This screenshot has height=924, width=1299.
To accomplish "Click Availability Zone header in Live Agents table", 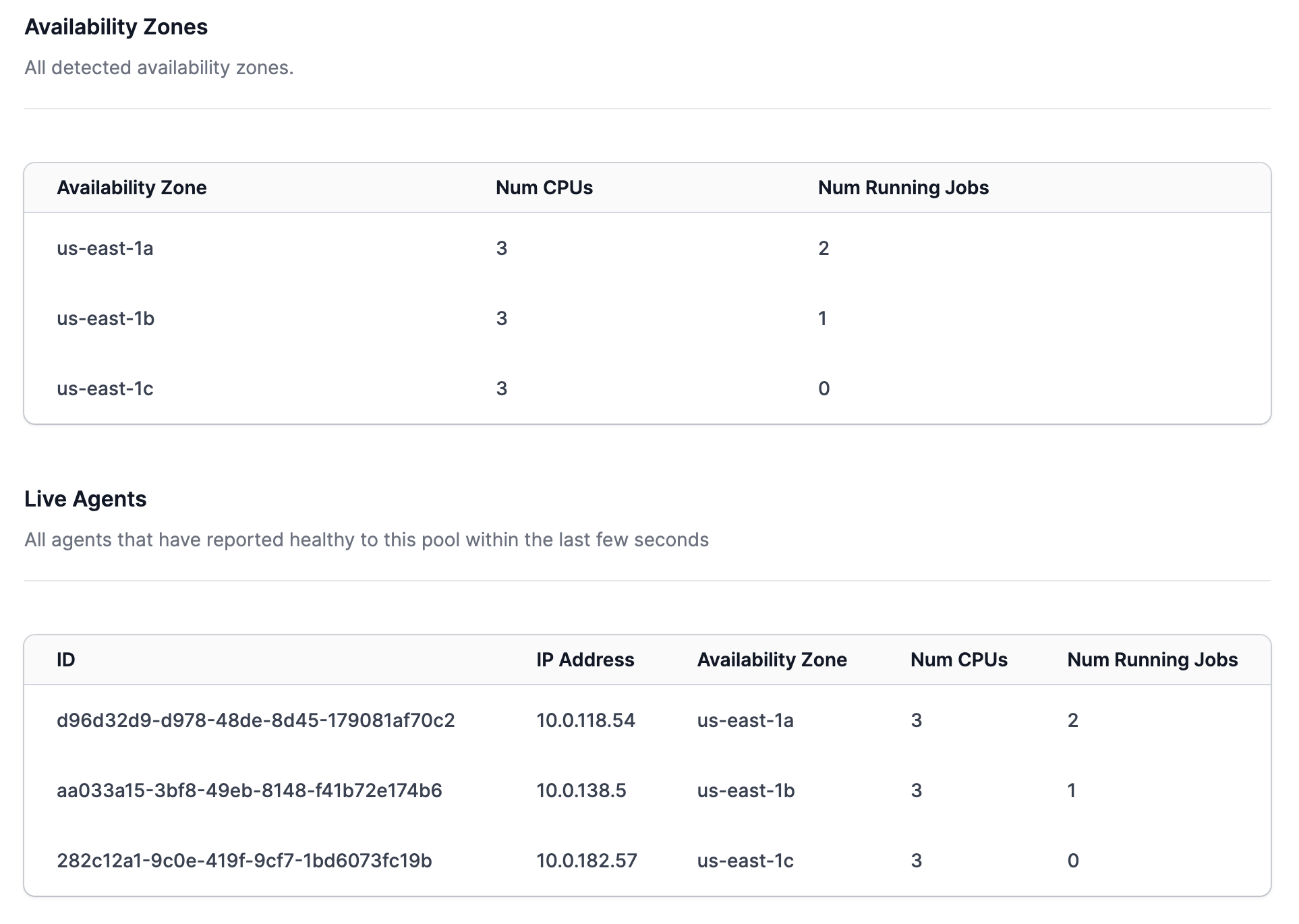I will [x=772, y=660].
